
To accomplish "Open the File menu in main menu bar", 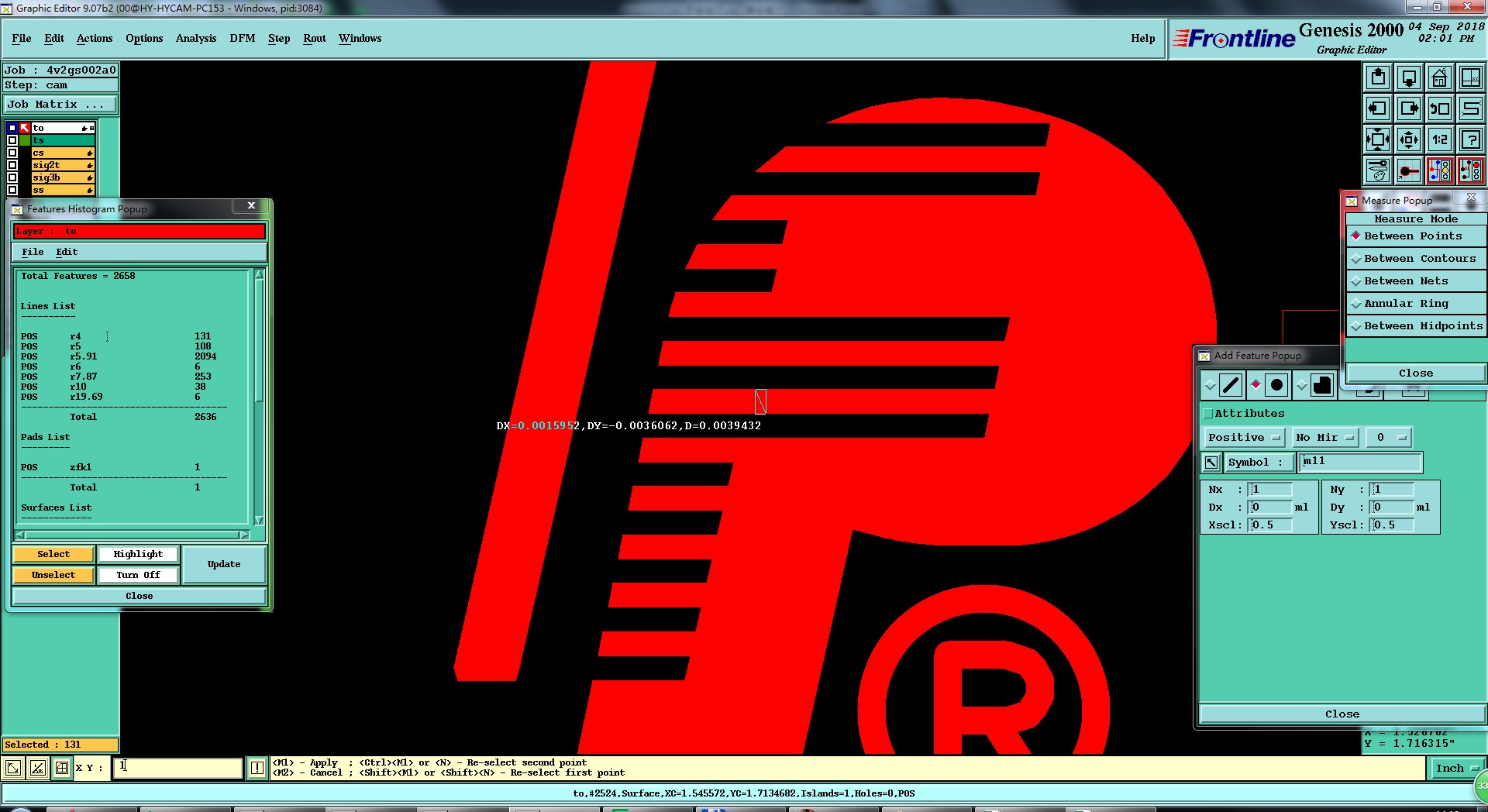I will tap(22, 39).
